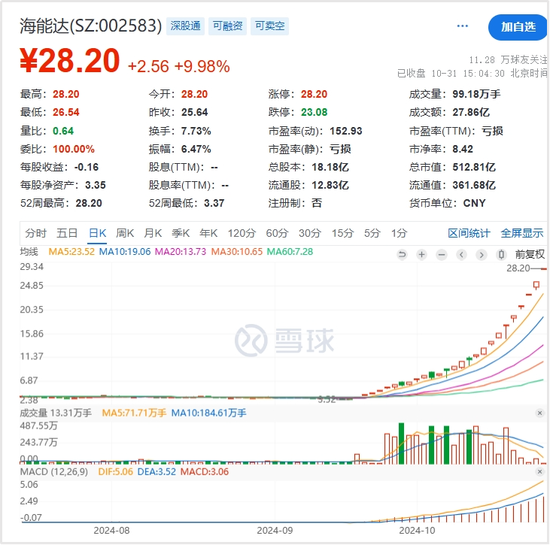This screenshot has height=545, width=550.
Task: Add stock with 加自选 button
Action: [518, 27]
